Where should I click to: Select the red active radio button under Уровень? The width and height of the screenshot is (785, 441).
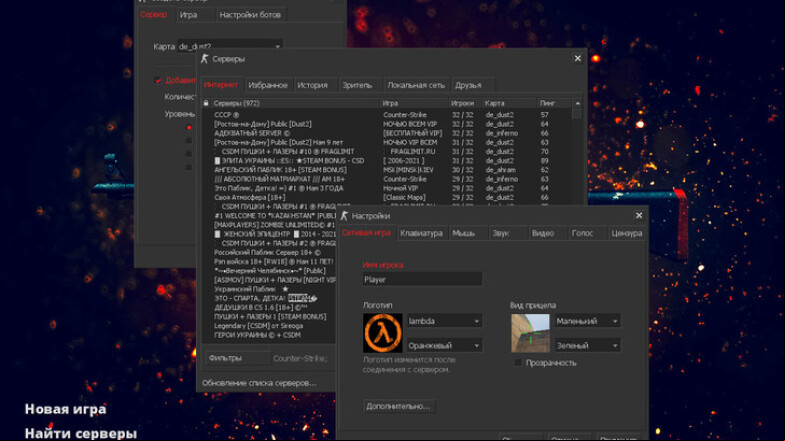tap(189, 128)
